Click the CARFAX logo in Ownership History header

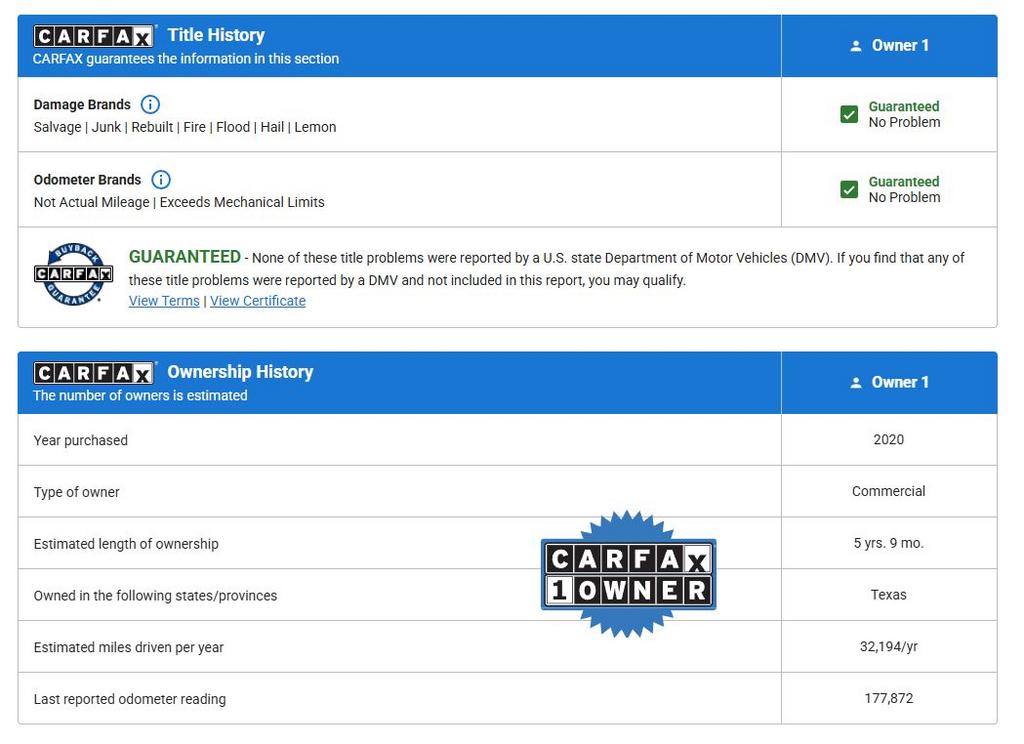pos(94,374)
